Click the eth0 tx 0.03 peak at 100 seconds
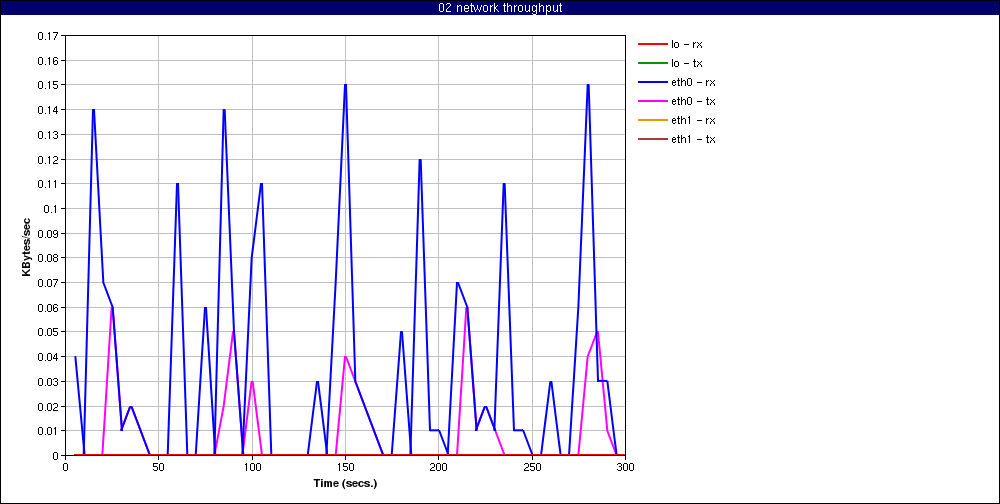This screenshot has width=1000, height=504. pos(252,382)
